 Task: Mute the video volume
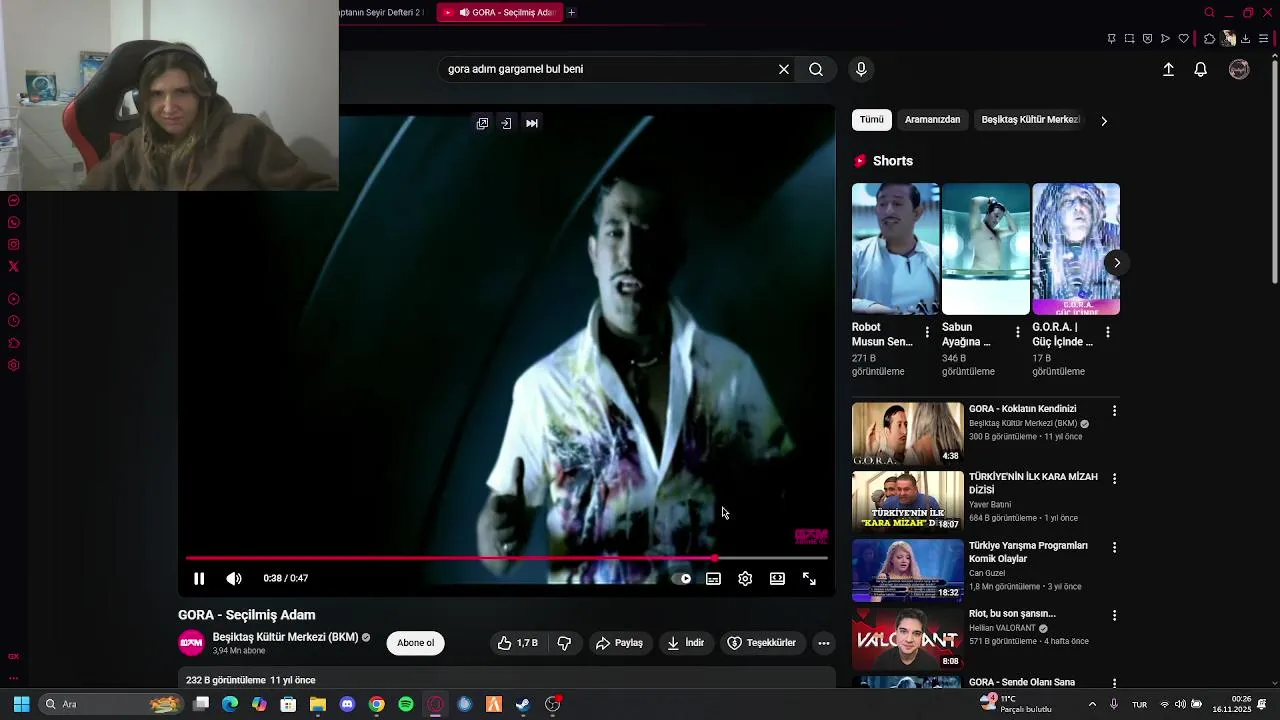click(234, 578)
